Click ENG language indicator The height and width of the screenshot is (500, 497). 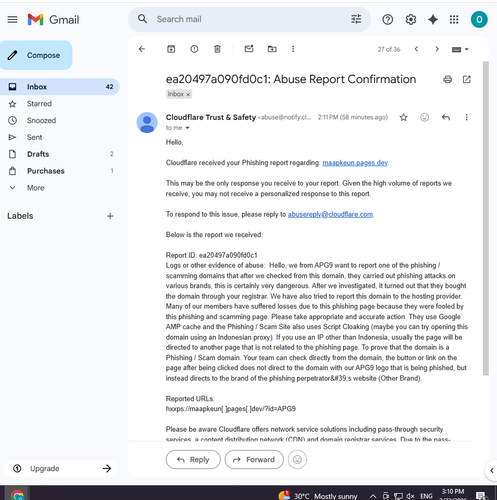click(426, 496)
